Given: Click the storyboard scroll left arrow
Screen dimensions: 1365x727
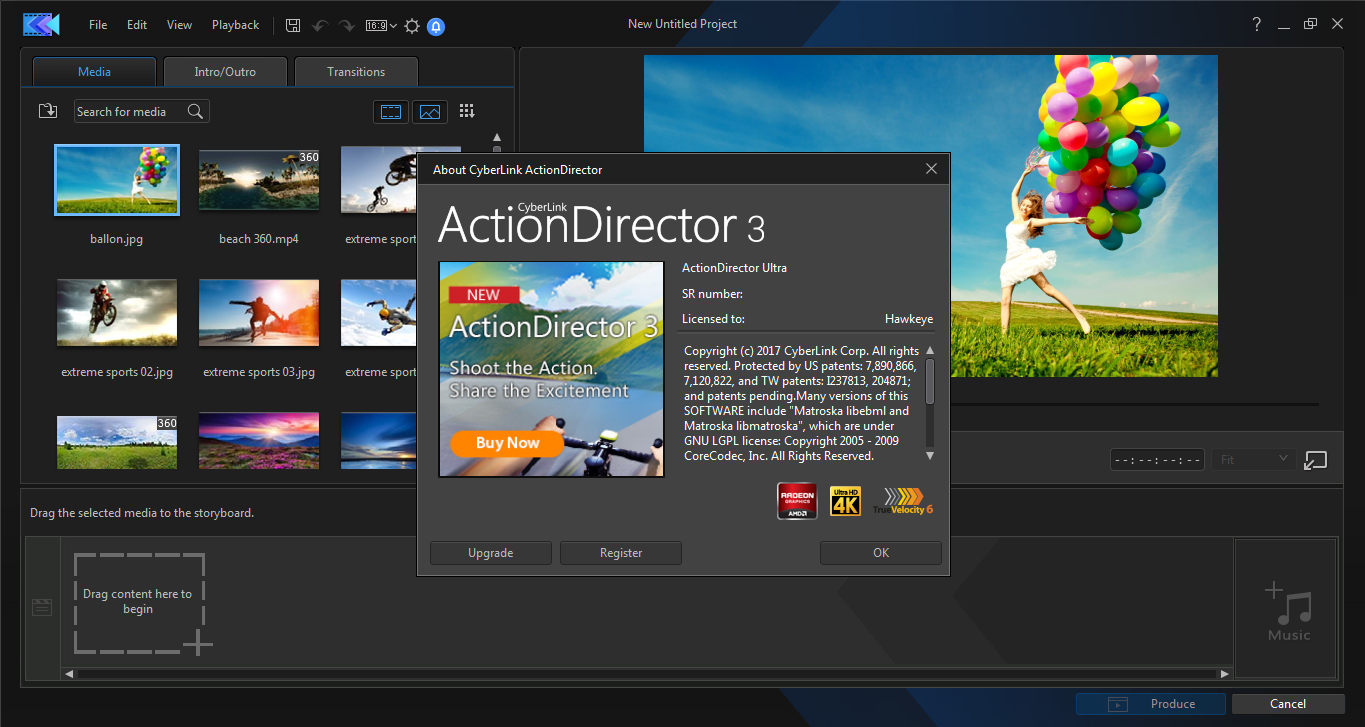Looking at the screenshot, I should click(69, 674).
